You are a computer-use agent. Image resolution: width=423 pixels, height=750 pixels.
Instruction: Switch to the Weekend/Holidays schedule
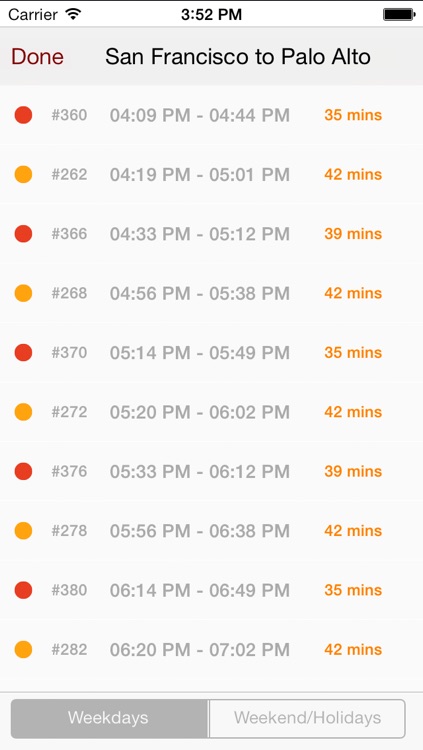click(307, 718)
